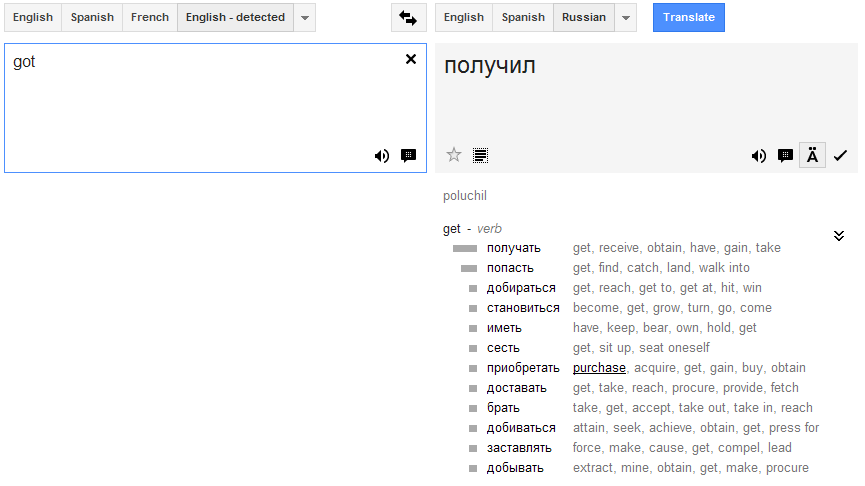Open target language dropdown arrow
Viewport: 865px width, 486px height.
point(626,18)
